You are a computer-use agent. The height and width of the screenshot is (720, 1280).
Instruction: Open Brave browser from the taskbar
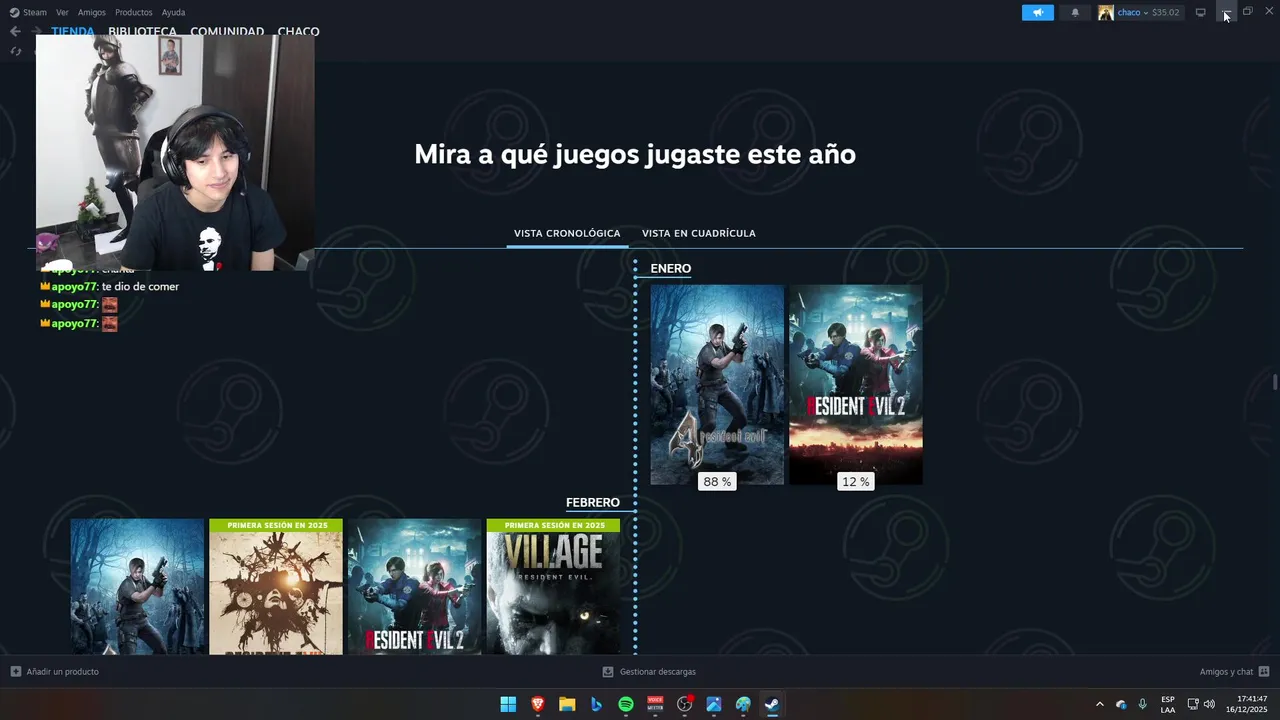[538, 704]
